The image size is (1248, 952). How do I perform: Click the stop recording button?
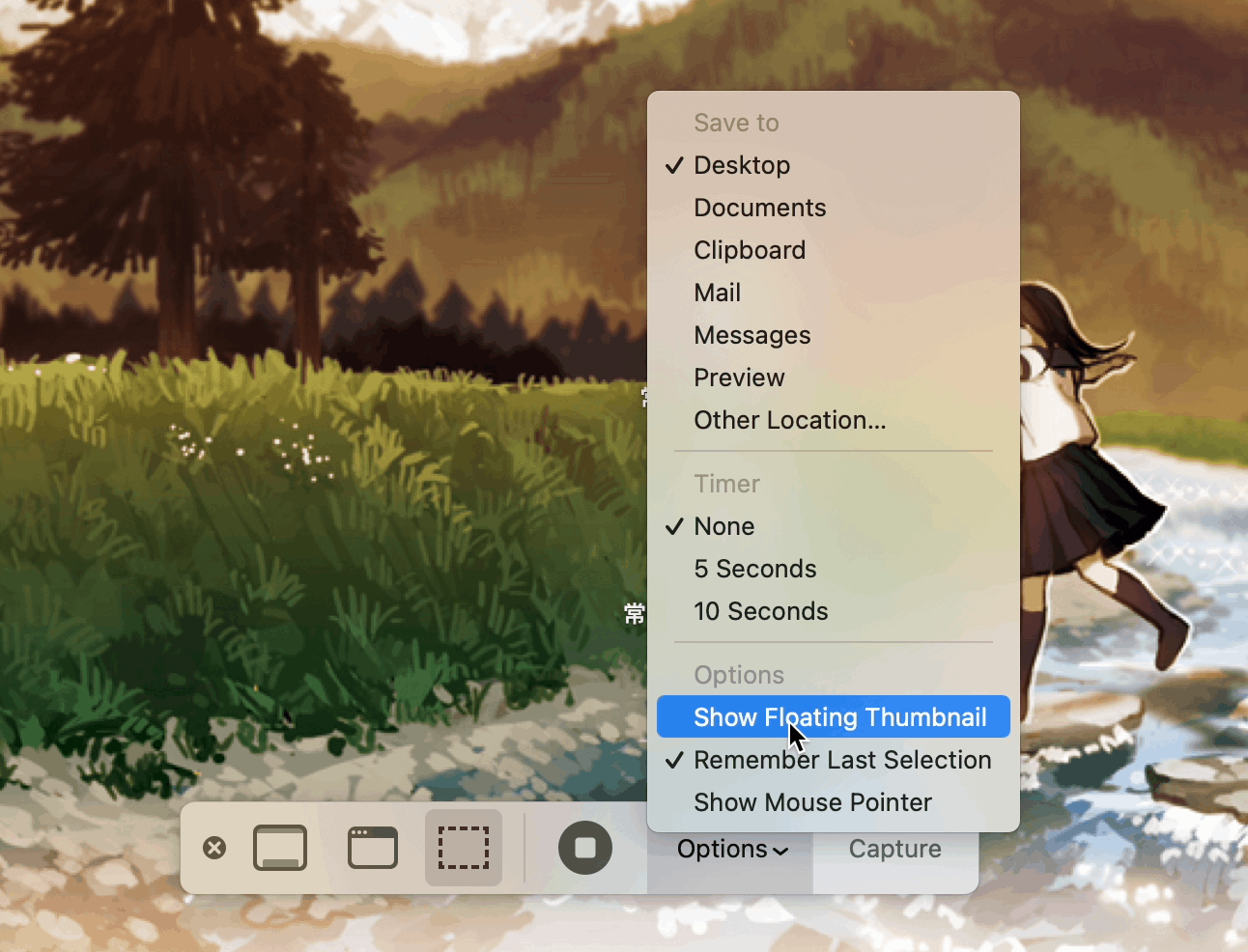(x=585, y=848)
